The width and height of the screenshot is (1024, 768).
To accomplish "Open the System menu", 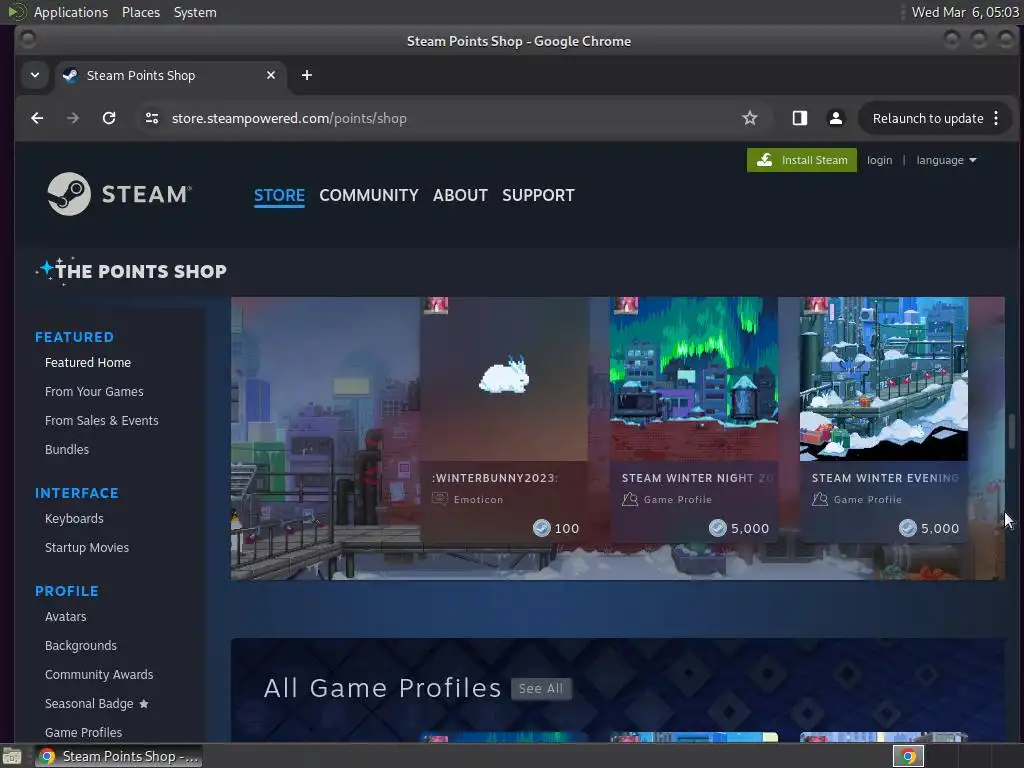I will pyautogui.click(x=195, y=12).
